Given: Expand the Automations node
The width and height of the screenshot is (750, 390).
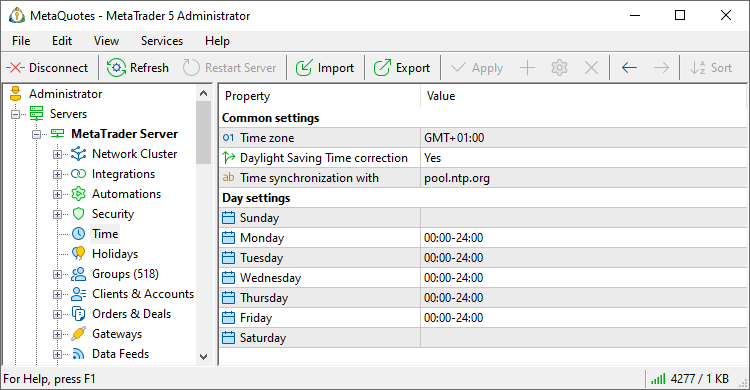Looking at the screenshot, I should (x=57, y=194).
